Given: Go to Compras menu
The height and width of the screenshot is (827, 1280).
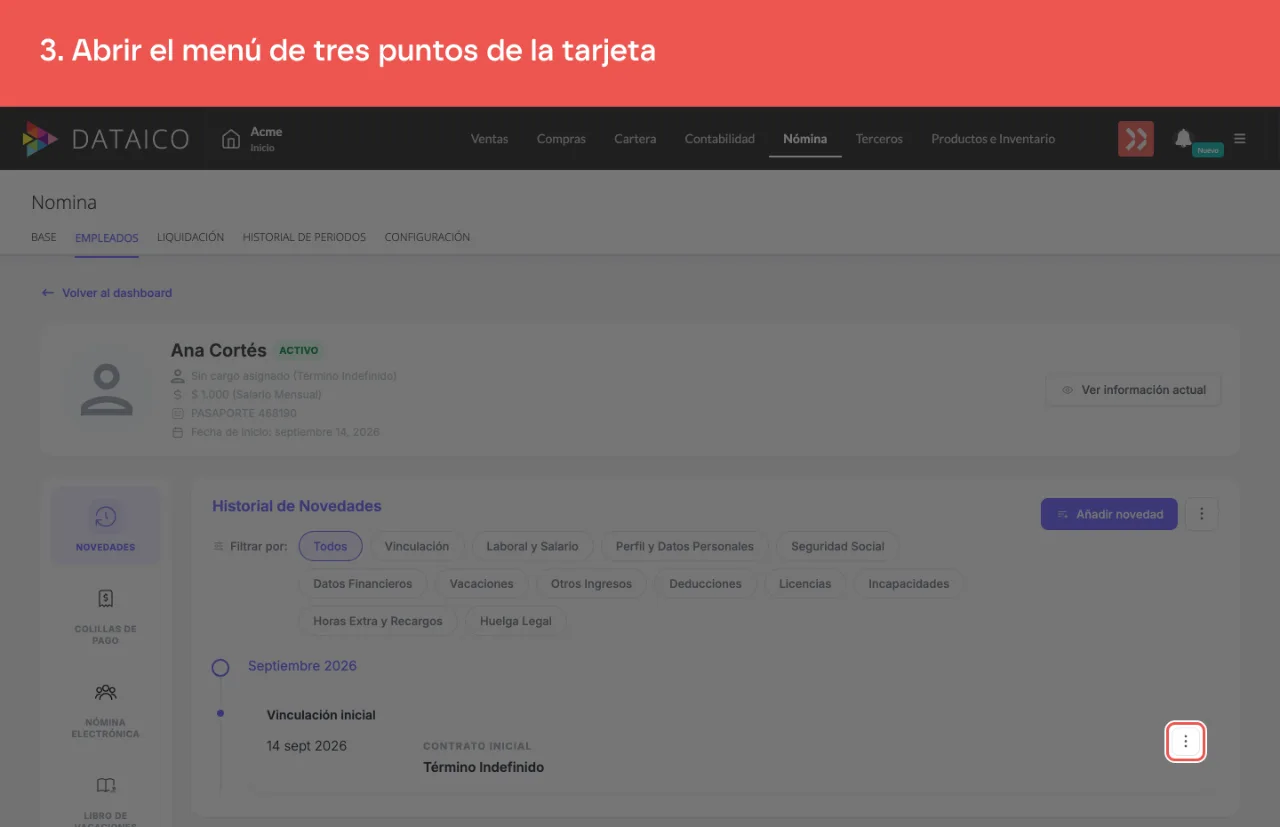Looking at the screenshot, I should click(561, 139).
